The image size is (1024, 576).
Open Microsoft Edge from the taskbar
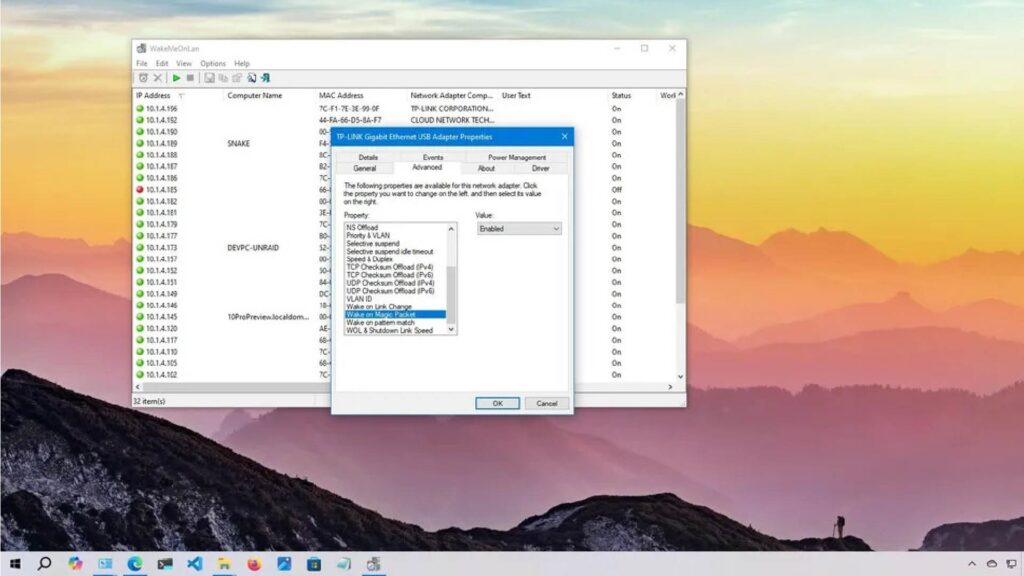134,564
